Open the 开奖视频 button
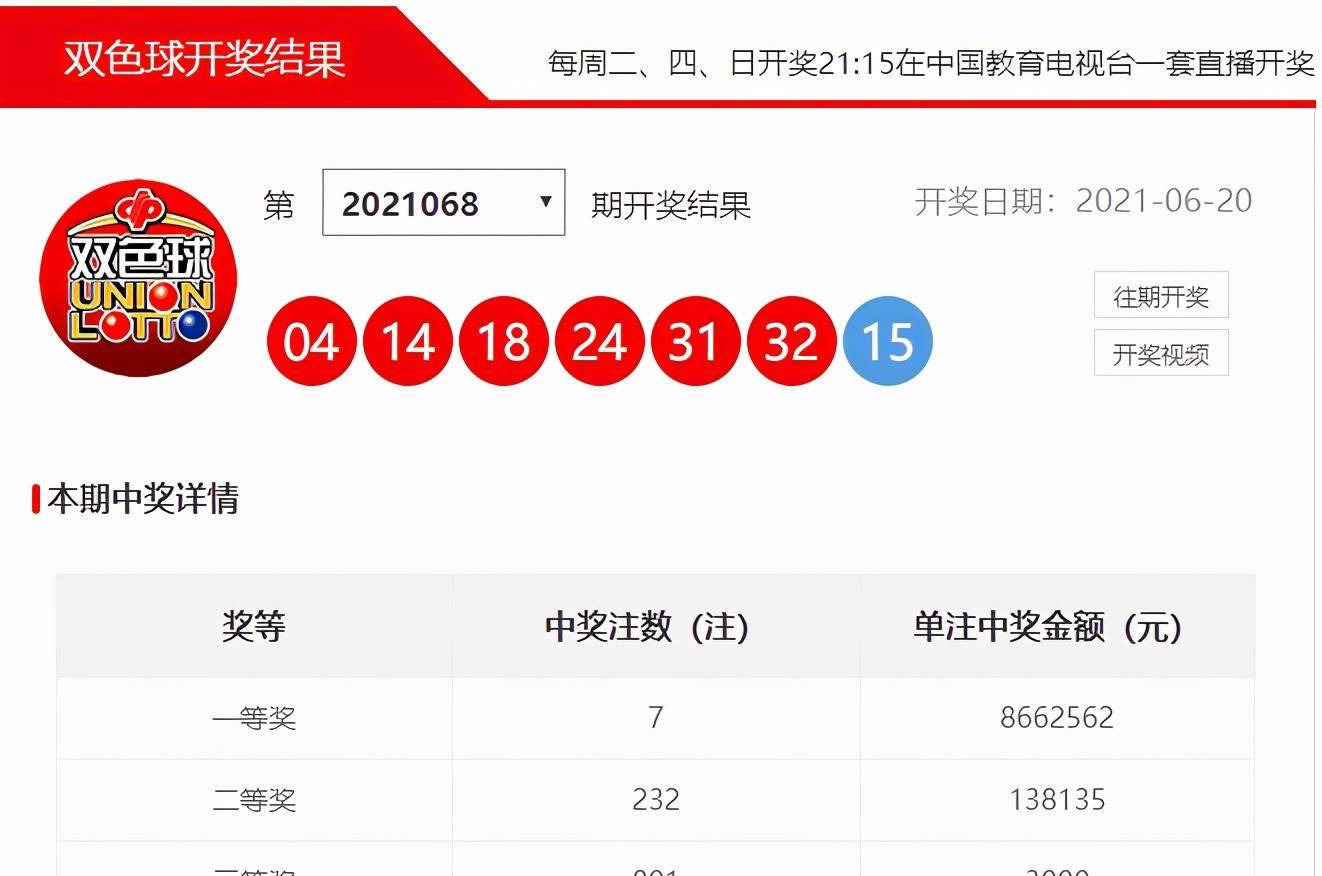 pos(1161,354)
